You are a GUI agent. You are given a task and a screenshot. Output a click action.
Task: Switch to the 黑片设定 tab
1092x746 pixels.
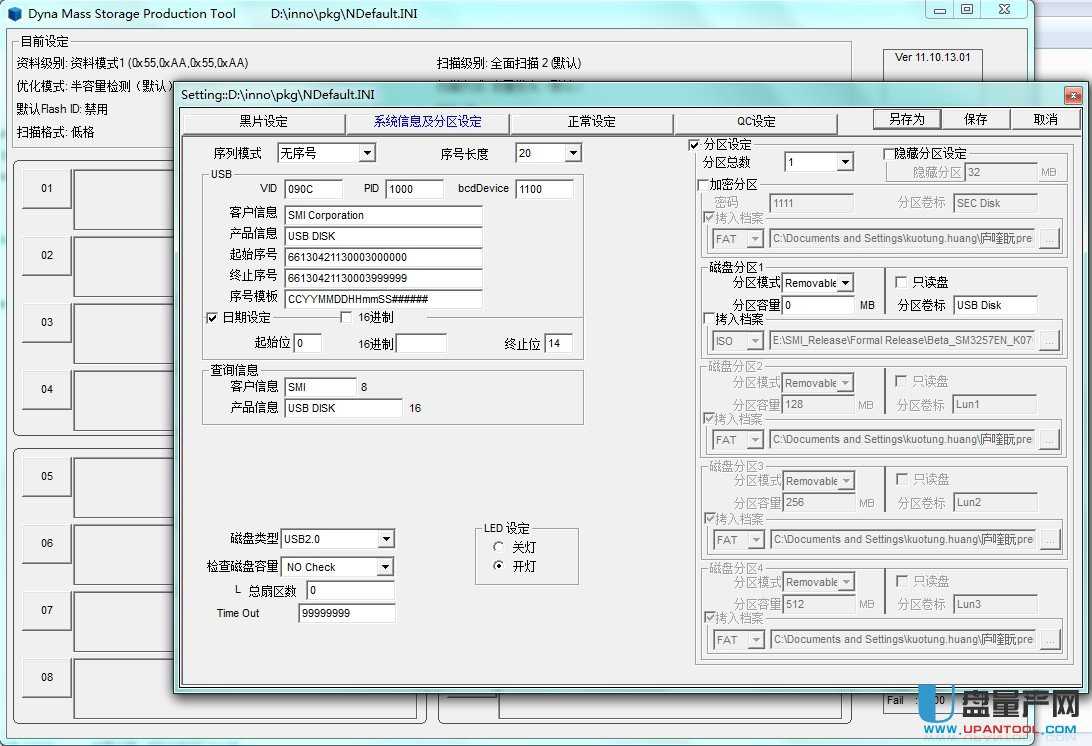click(263, 122)
